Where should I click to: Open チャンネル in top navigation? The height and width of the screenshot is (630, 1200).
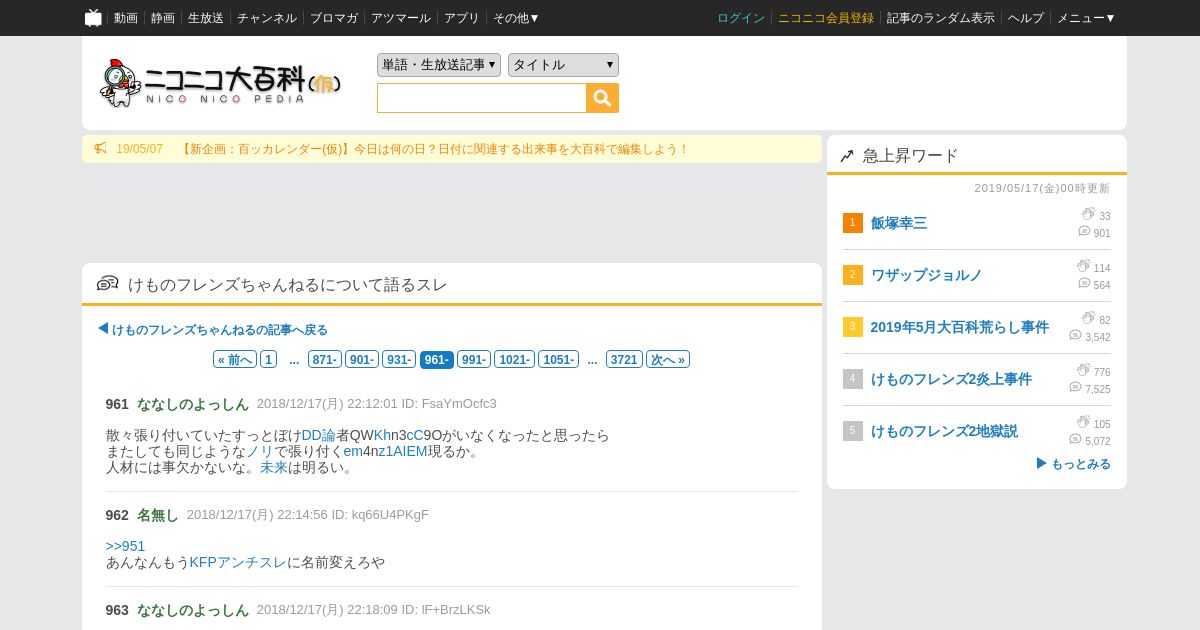(x=267, y=18)
